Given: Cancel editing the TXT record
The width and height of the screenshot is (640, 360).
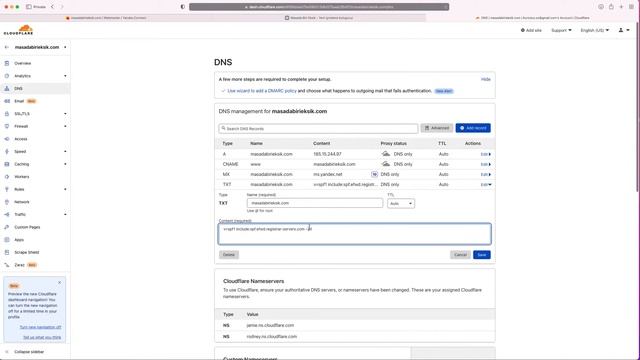Looking at the screenshot, I should point(460,255).
